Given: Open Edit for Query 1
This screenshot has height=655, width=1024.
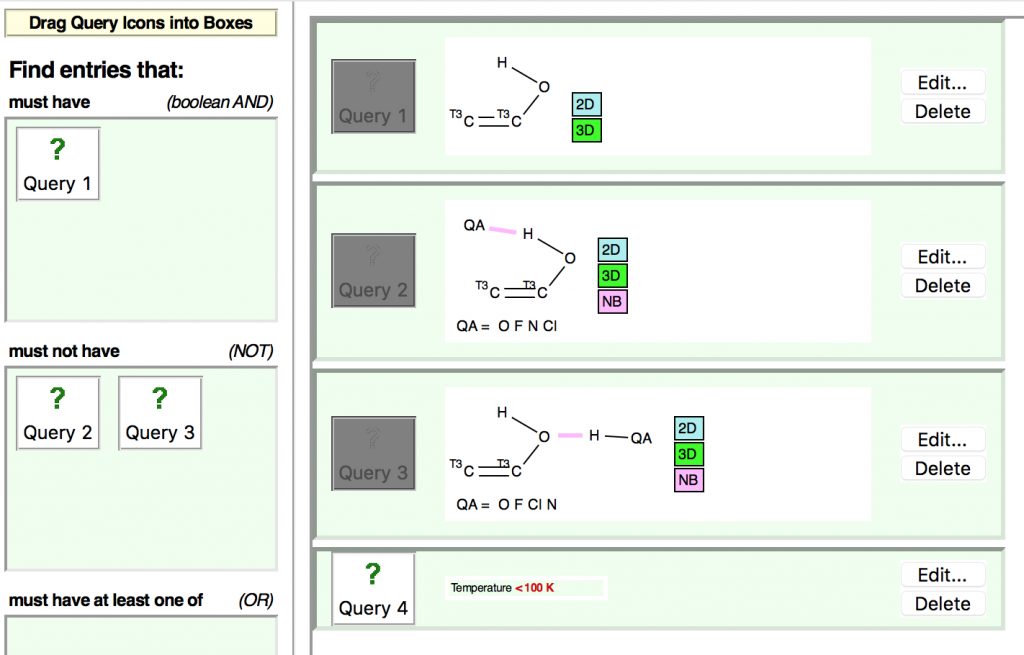Looking at the screenshot, I should (x=942, y=83).
